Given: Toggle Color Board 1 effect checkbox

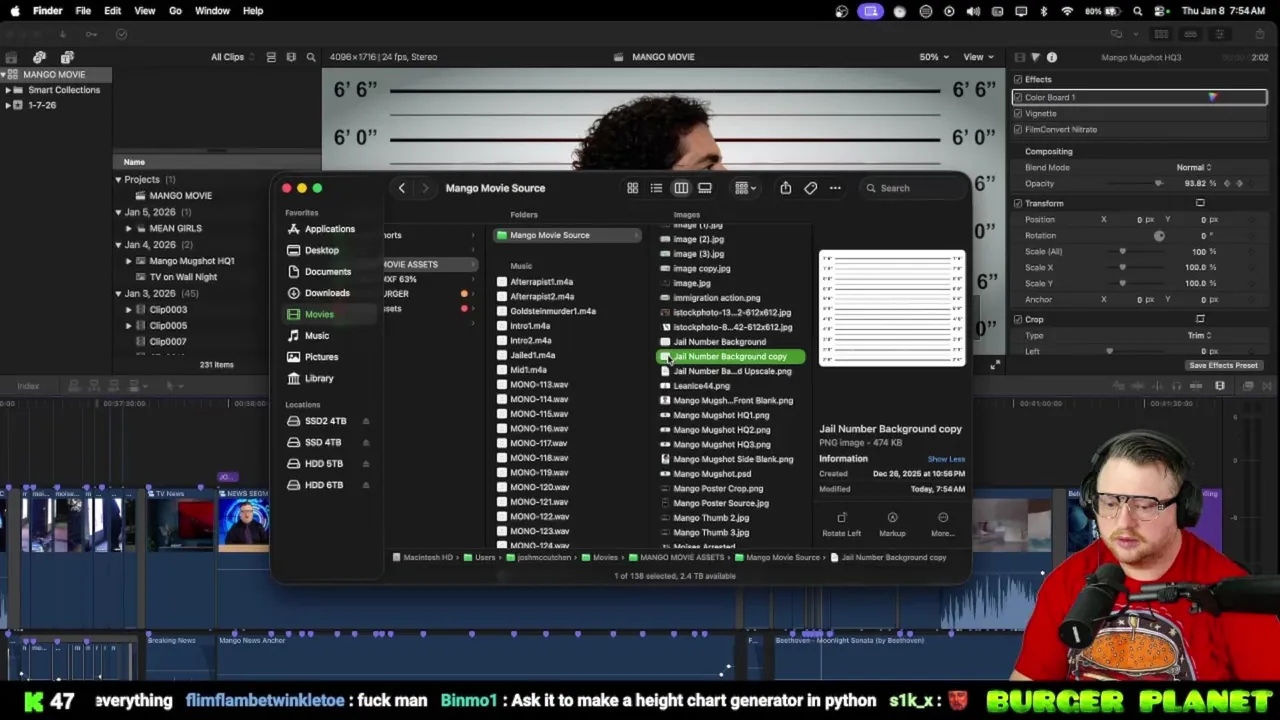Looking at the screenshot, I should [x=1018, y=97].
